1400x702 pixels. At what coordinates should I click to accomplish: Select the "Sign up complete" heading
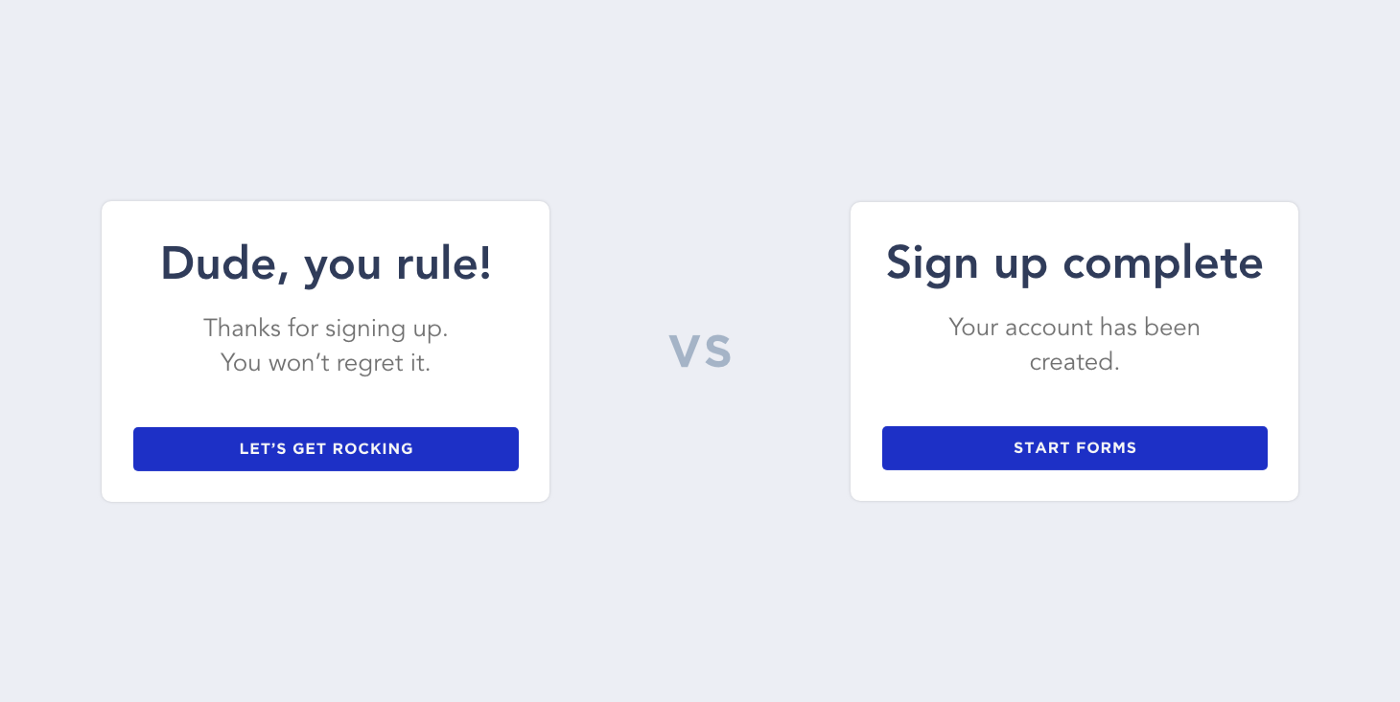coord(1075,264)
